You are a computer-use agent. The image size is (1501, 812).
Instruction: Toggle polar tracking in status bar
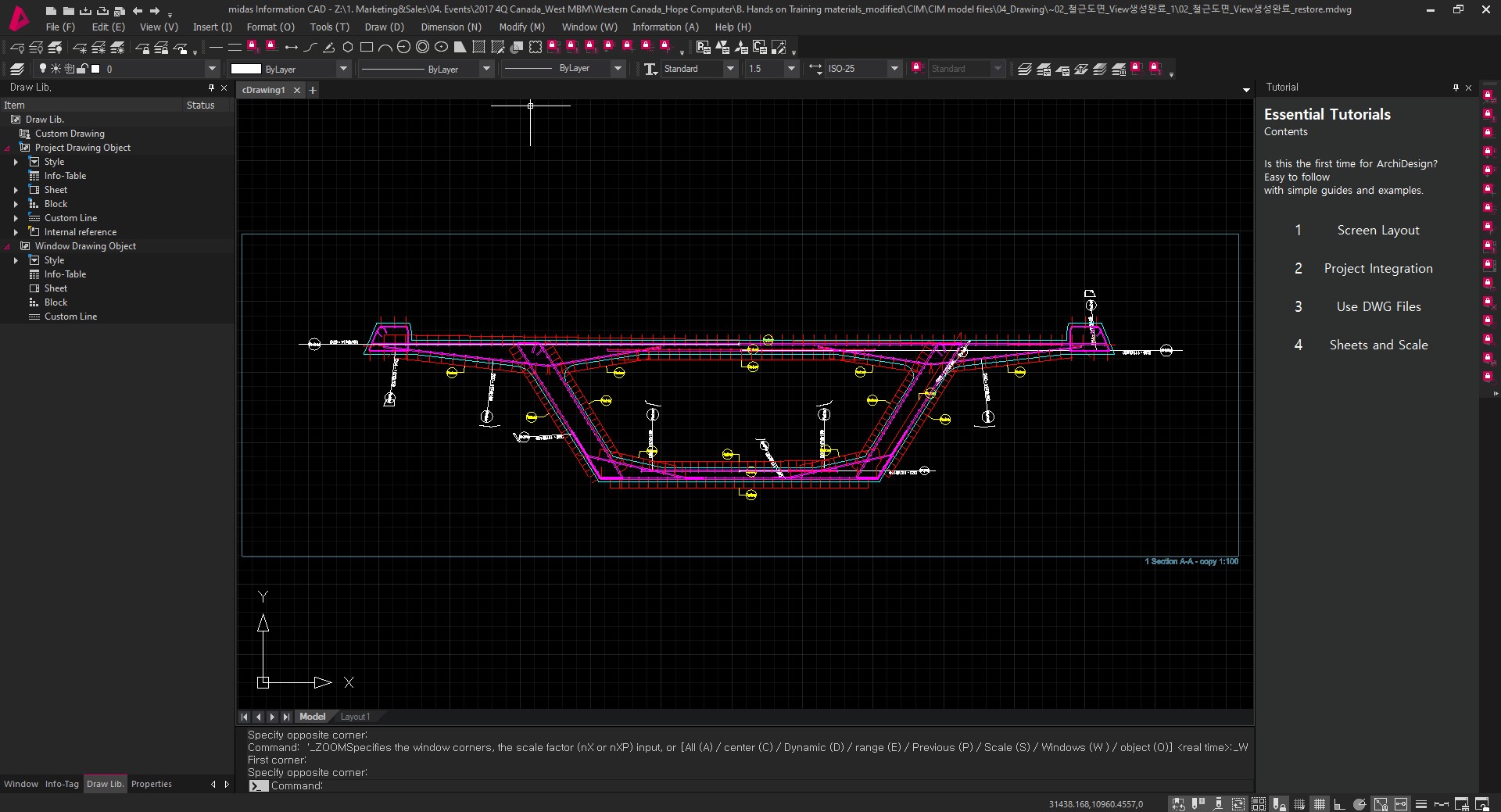coord(1359,804)
